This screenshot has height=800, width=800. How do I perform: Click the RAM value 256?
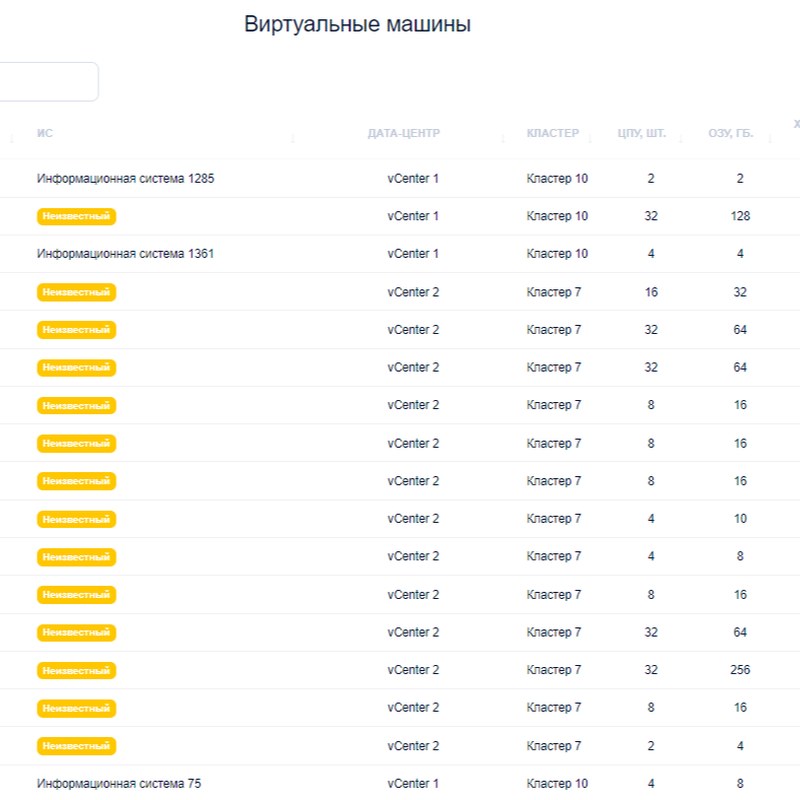[x=740, y=669]
